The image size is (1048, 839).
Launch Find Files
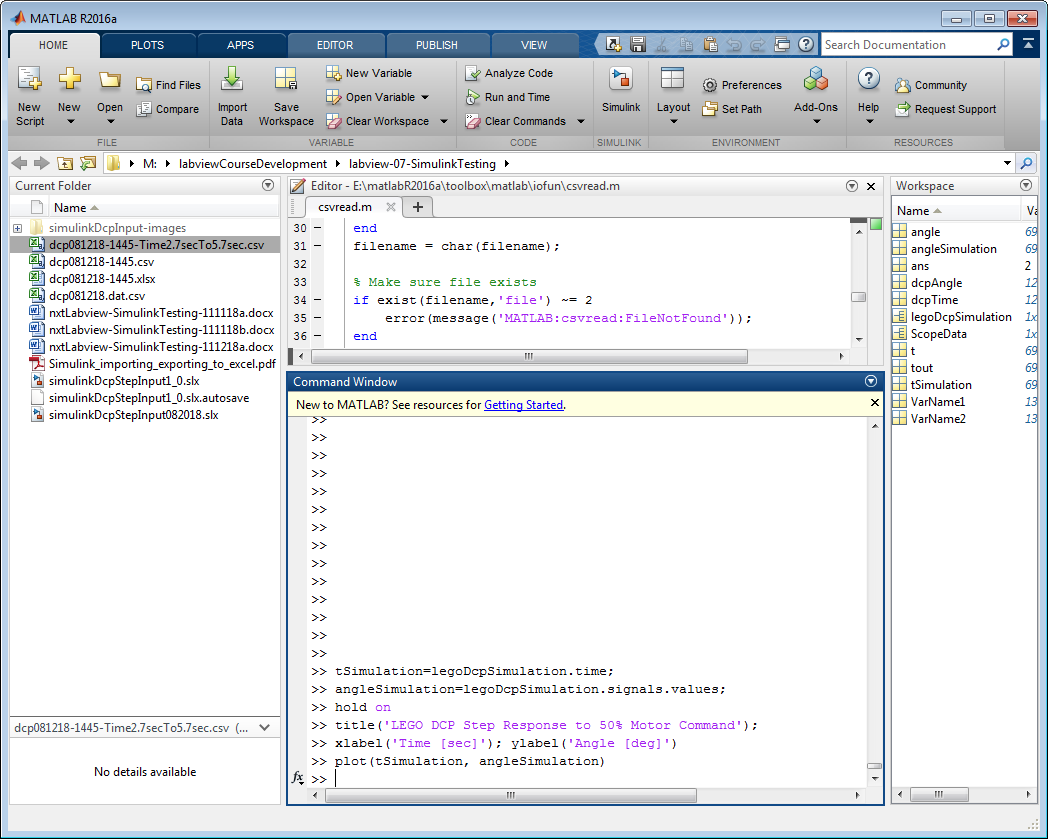click(x=168, y=85)
